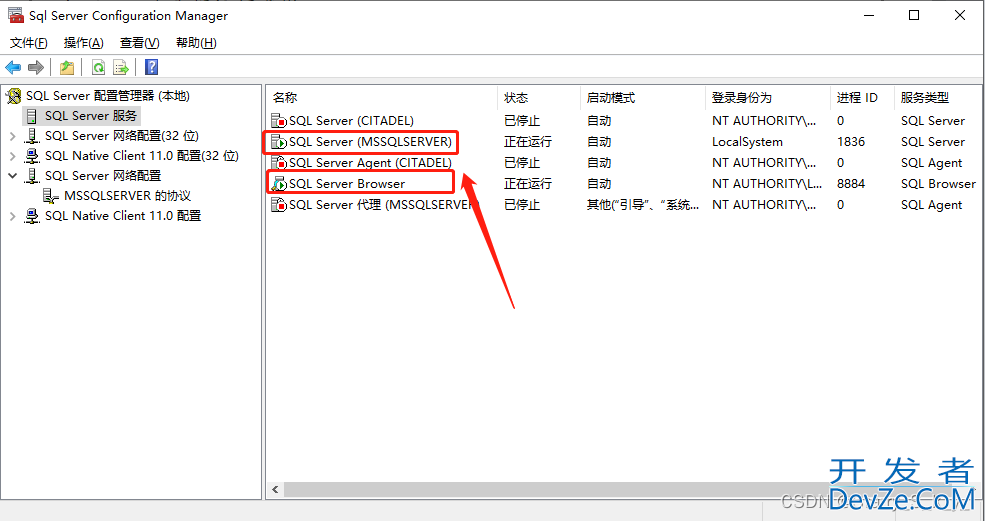Click the SQL Server 配置管理器 root node icon
The height and width of the screenshot is (521, 985).
13,96
